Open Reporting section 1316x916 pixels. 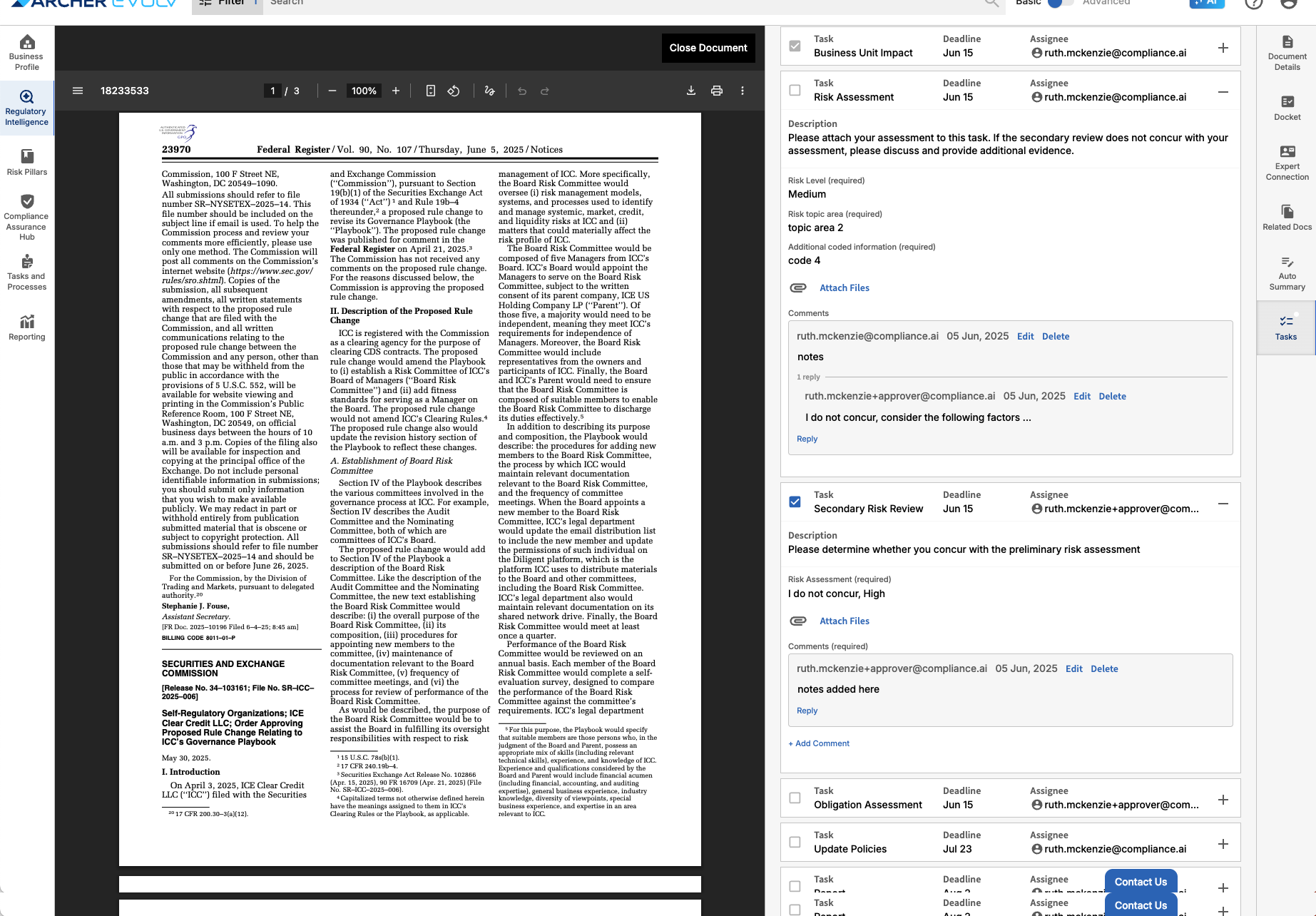[x=27, y=327]
